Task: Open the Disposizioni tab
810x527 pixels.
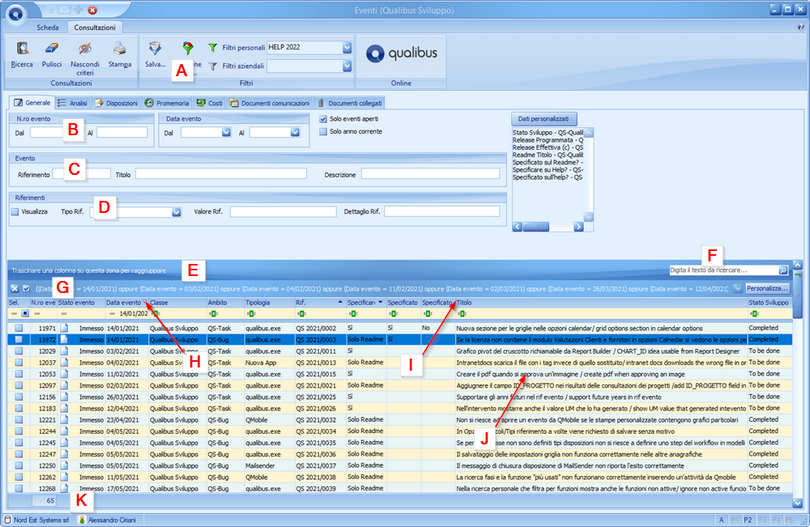Action: coord(116,103)
